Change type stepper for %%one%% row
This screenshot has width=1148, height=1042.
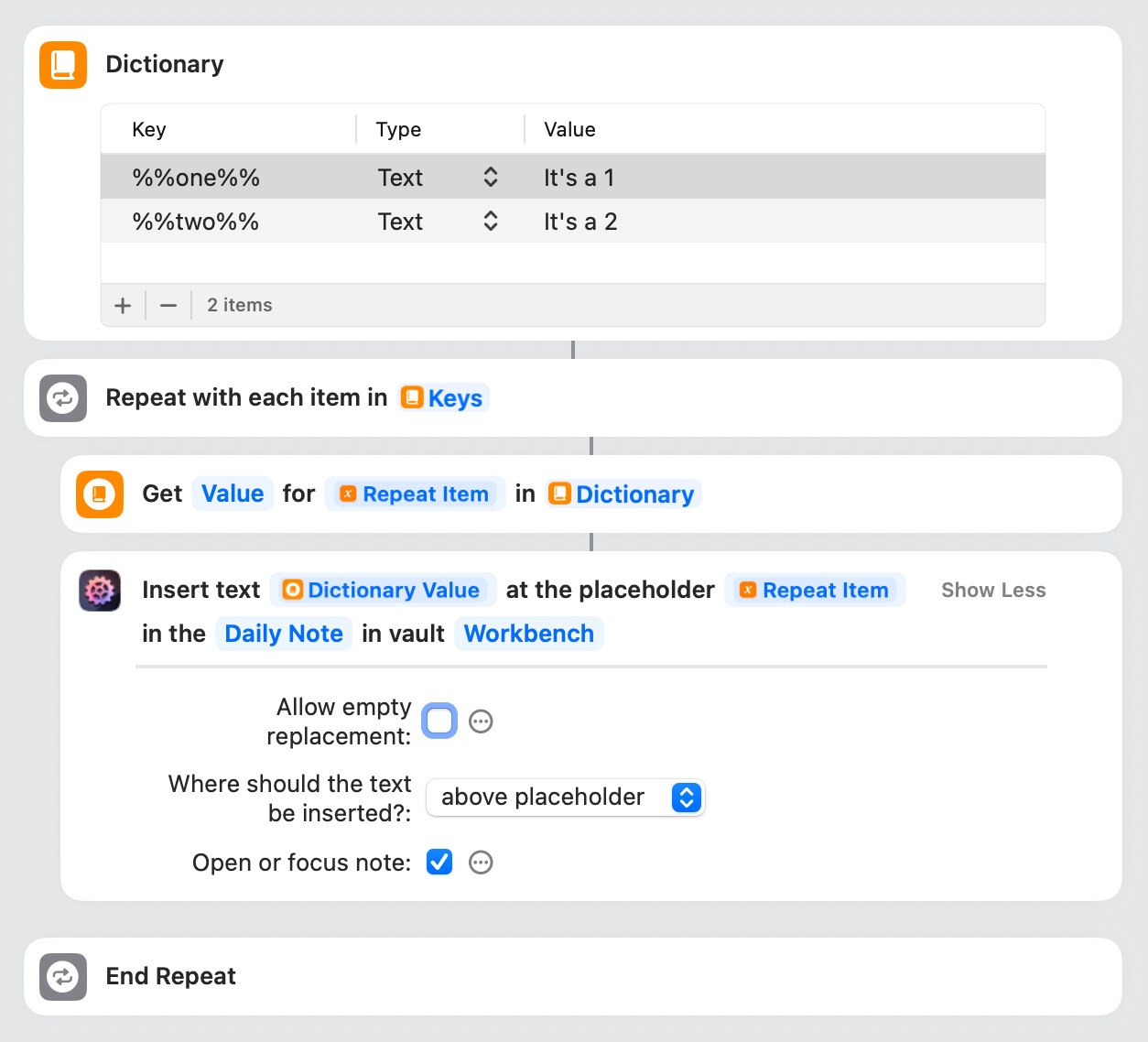pos(491,178)
